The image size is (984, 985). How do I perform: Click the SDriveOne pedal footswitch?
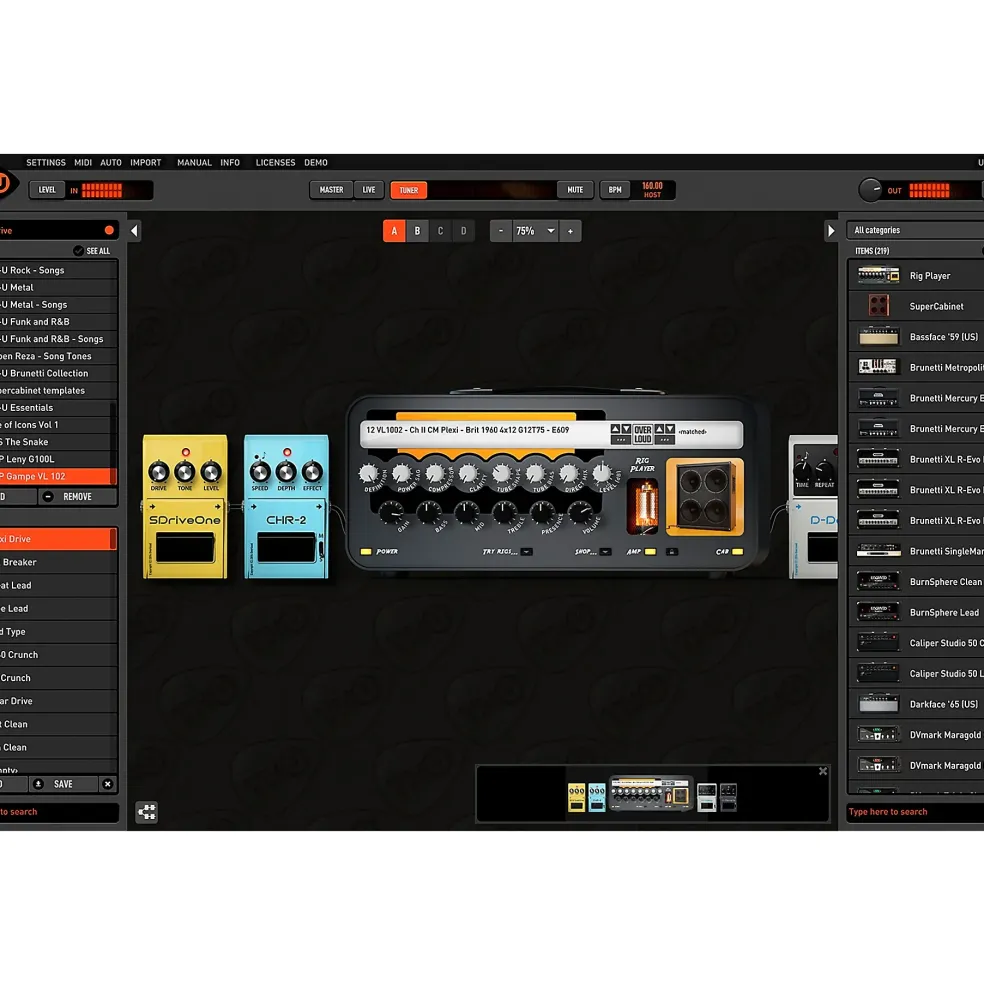click(185, 547)
